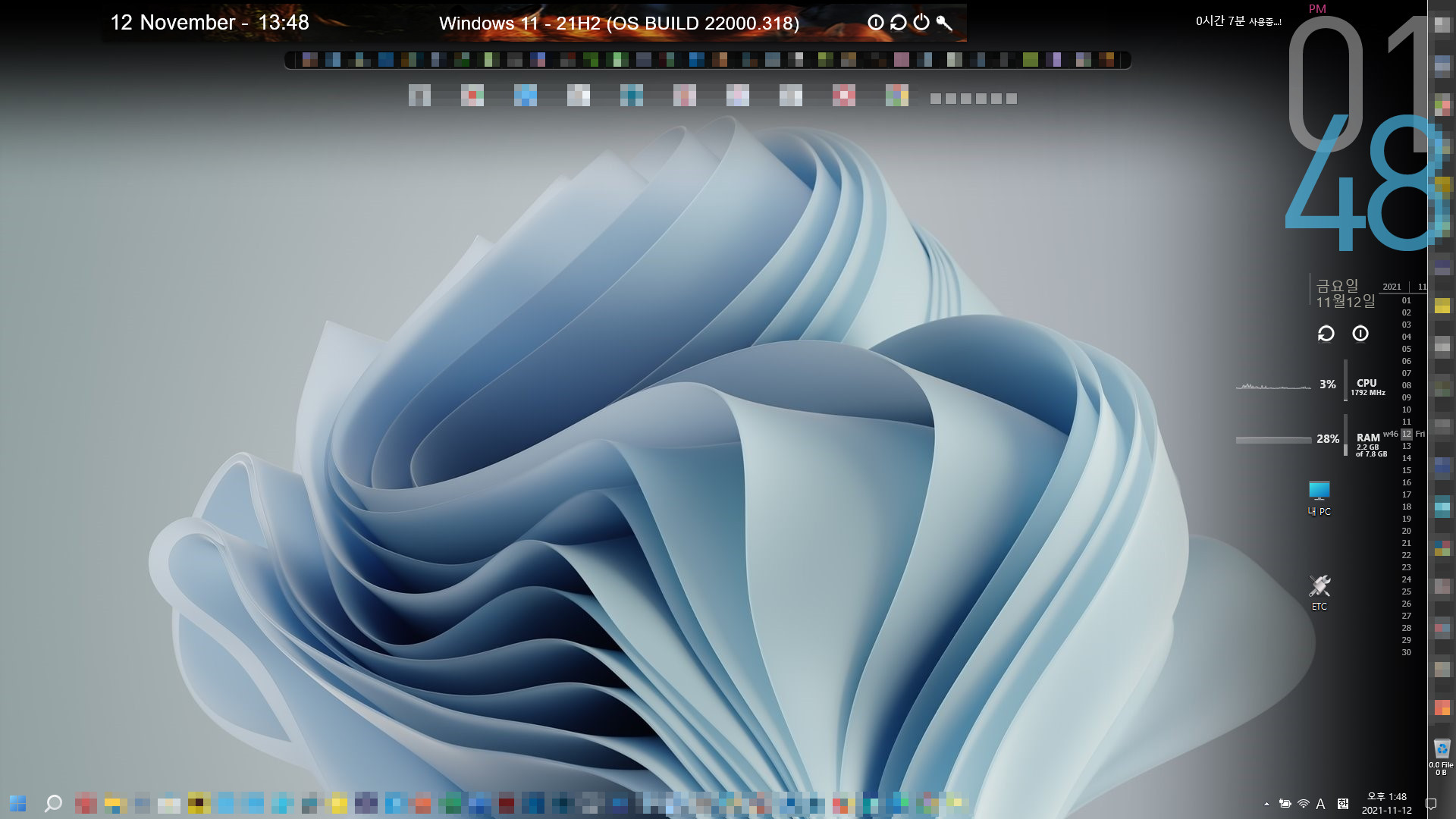The image size is (1456, 819).
Task: Toggle the 한 Korean language indicator
Action: point(1343,804)
